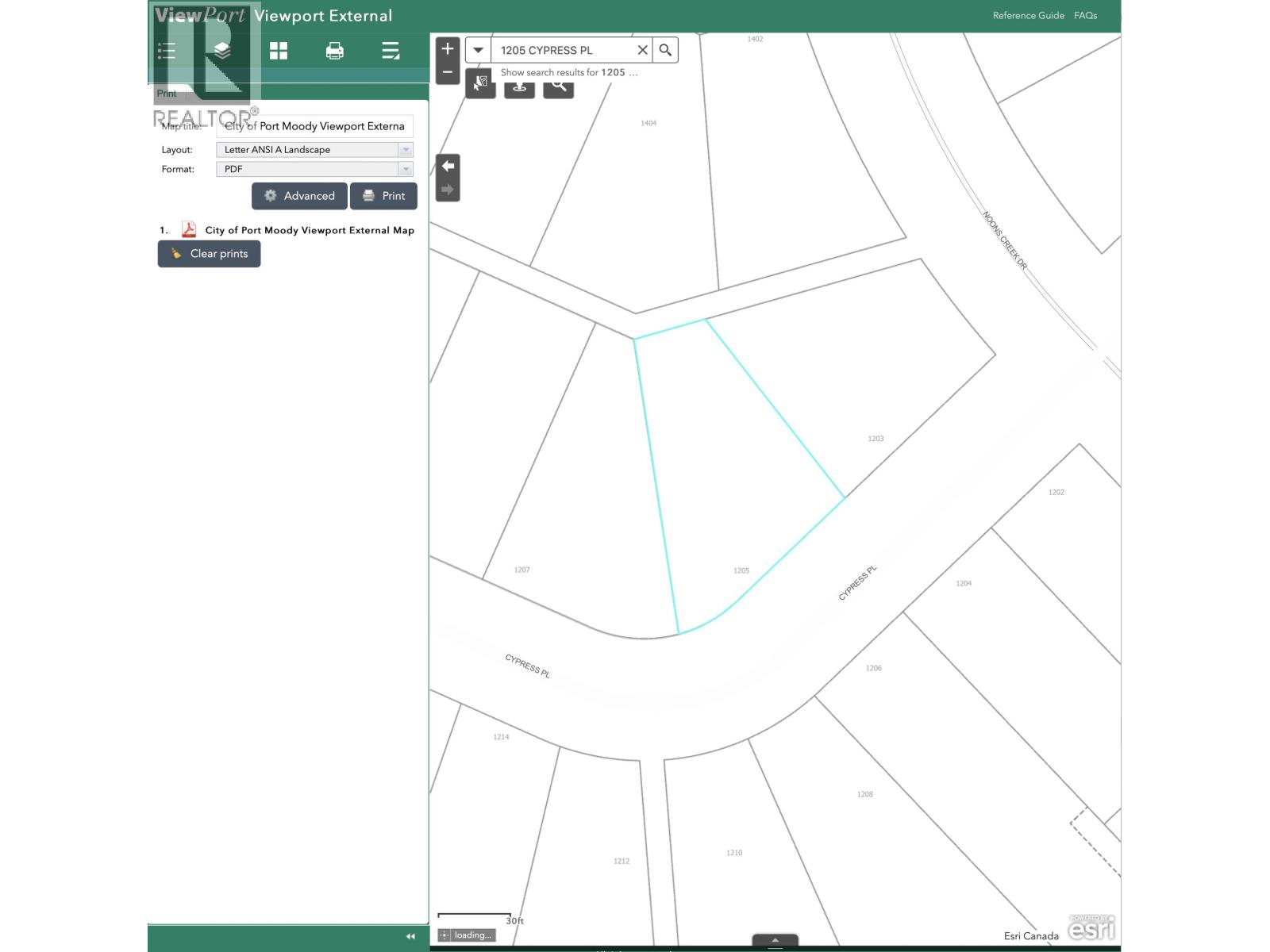Open the attribute list widget icon

[x=391, y=52]
